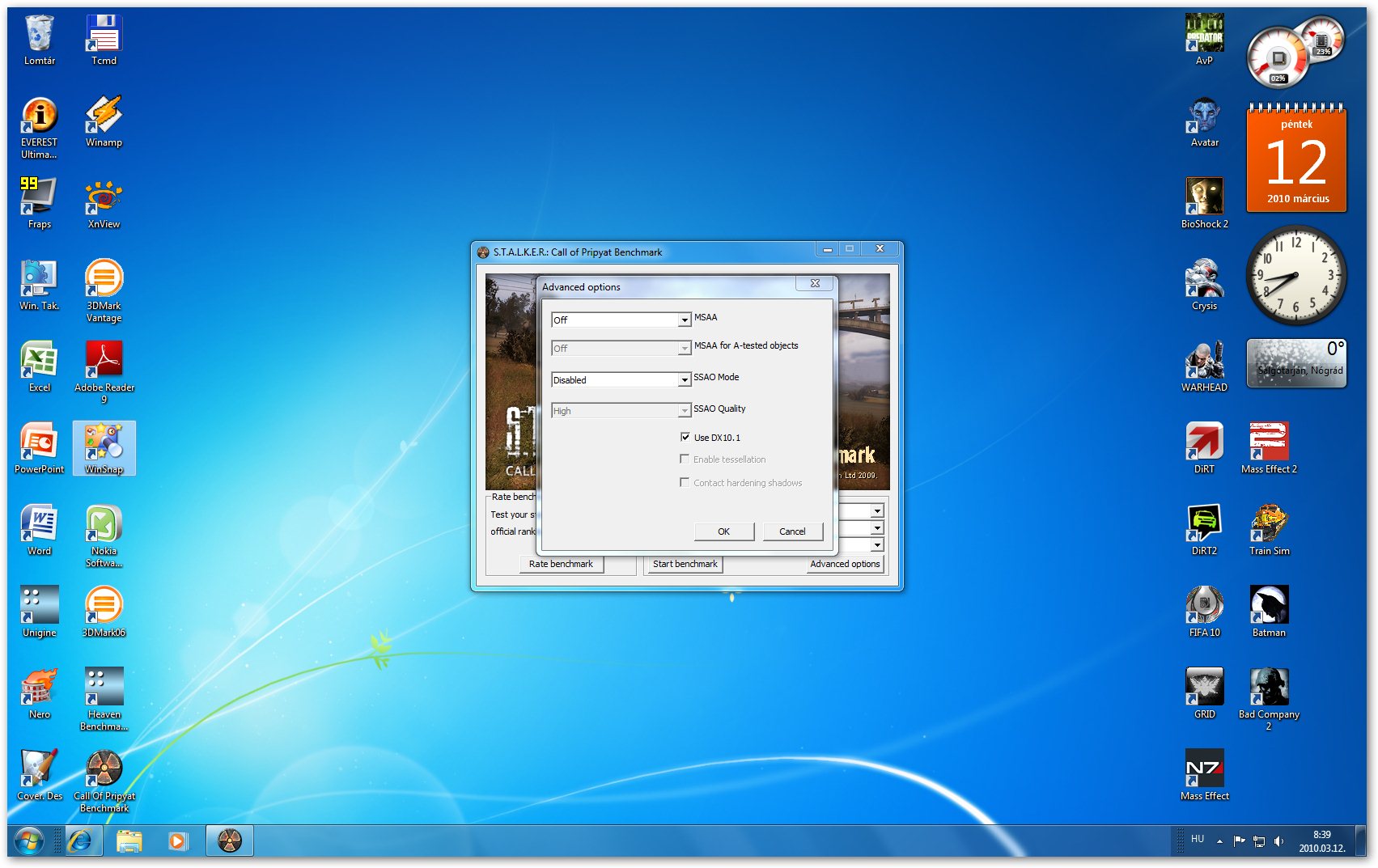Select the Avatar game icon

1204,121
